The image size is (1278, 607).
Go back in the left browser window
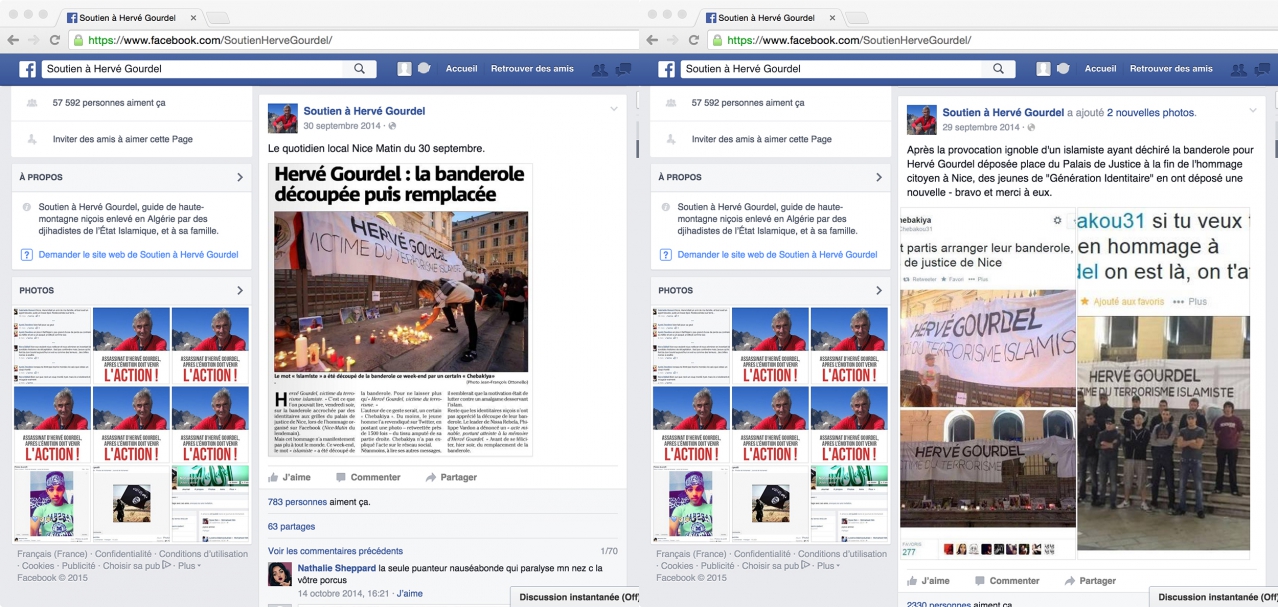tap(13, 40)
